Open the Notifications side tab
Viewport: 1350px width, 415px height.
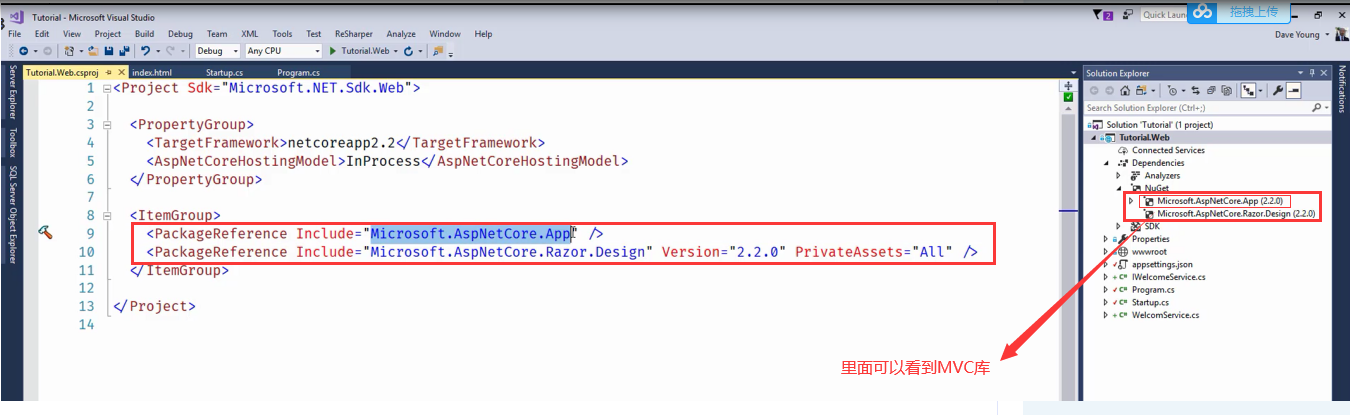click(1341, 89)
